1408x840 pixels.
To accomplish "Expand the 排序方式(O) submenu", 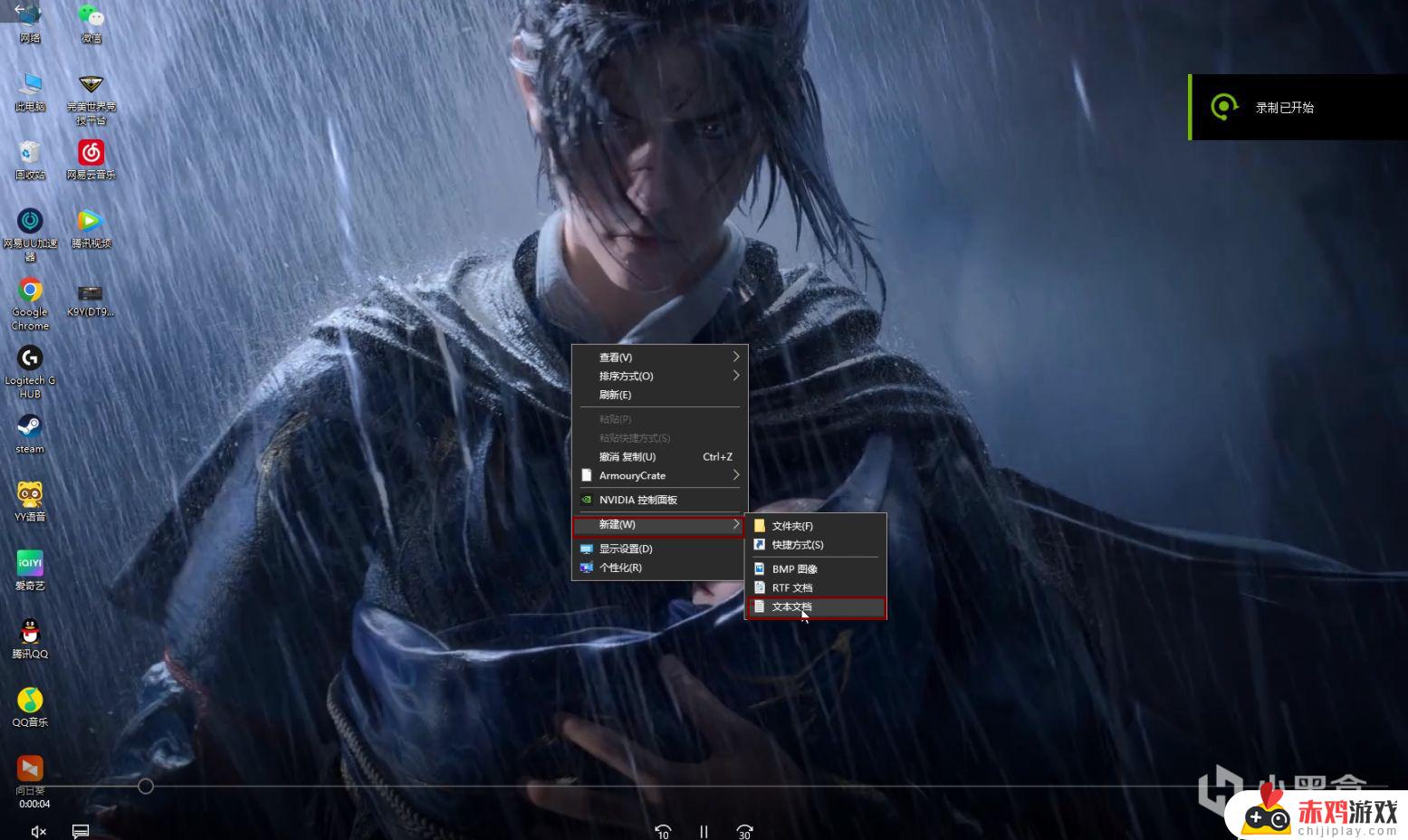I will pyautogui.click(x=659, y=376).
